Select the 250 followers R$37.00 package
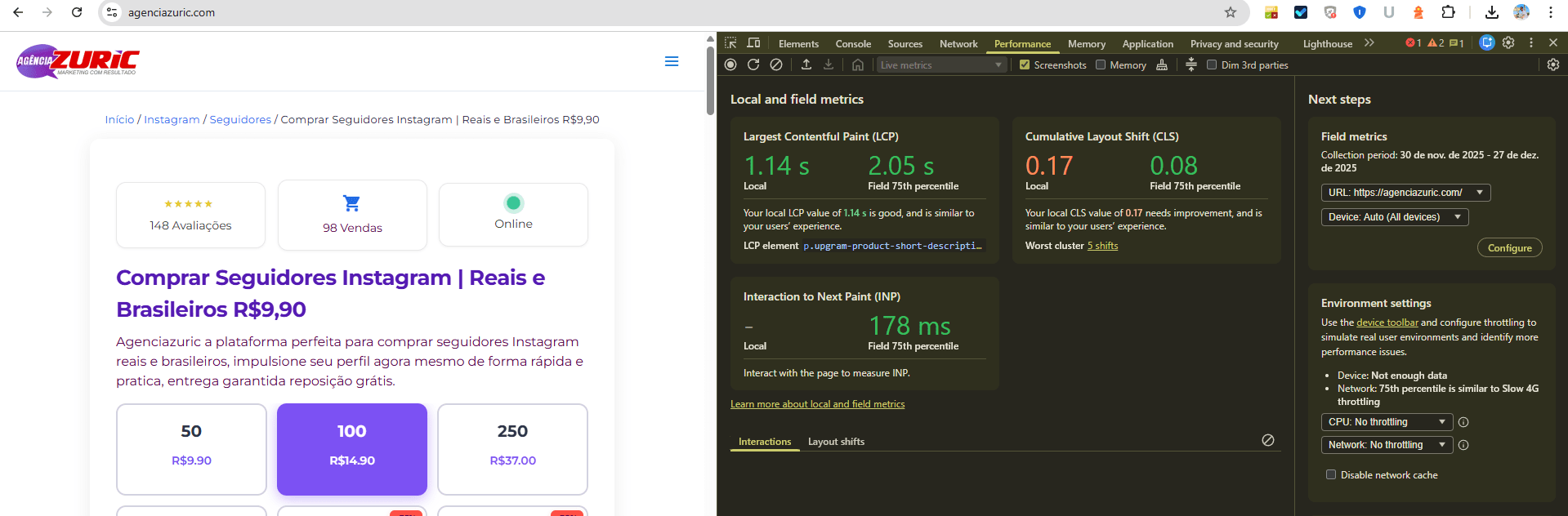This screenshot has width=1568, height=516. [x=512, y=449]
